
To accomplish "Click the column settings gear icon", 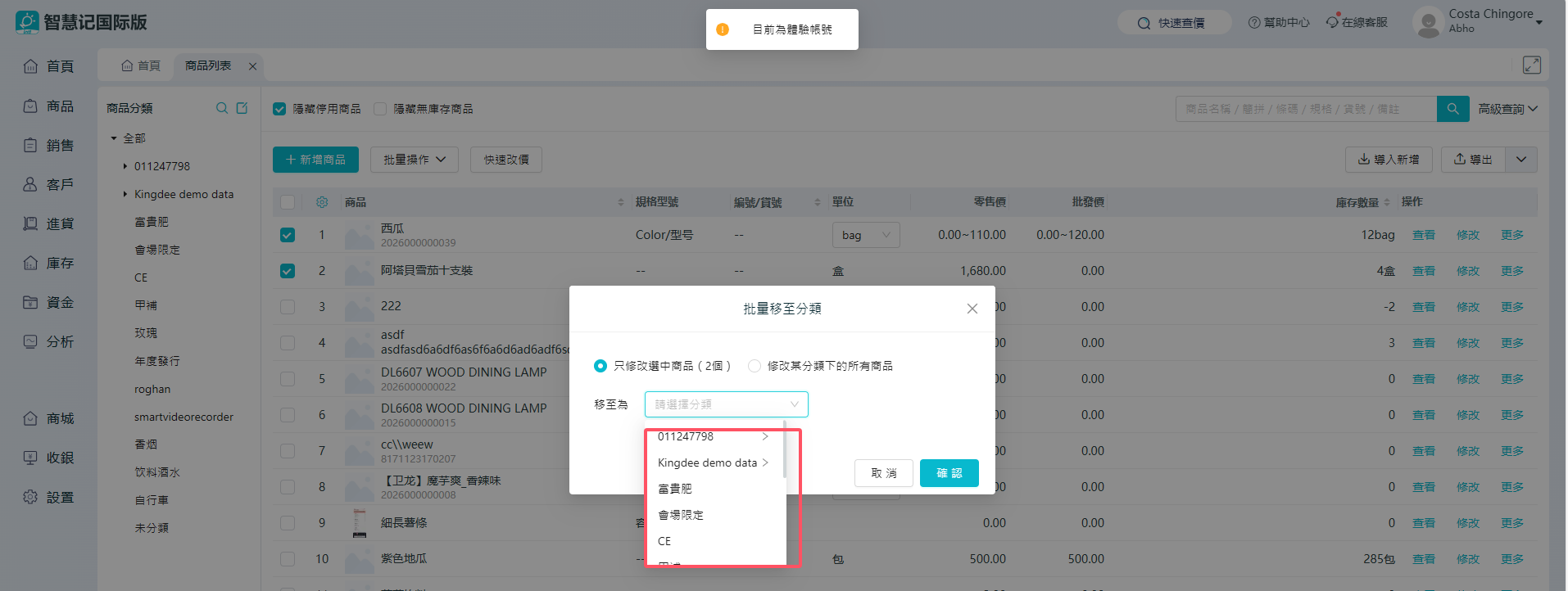I will coord(322,202).
